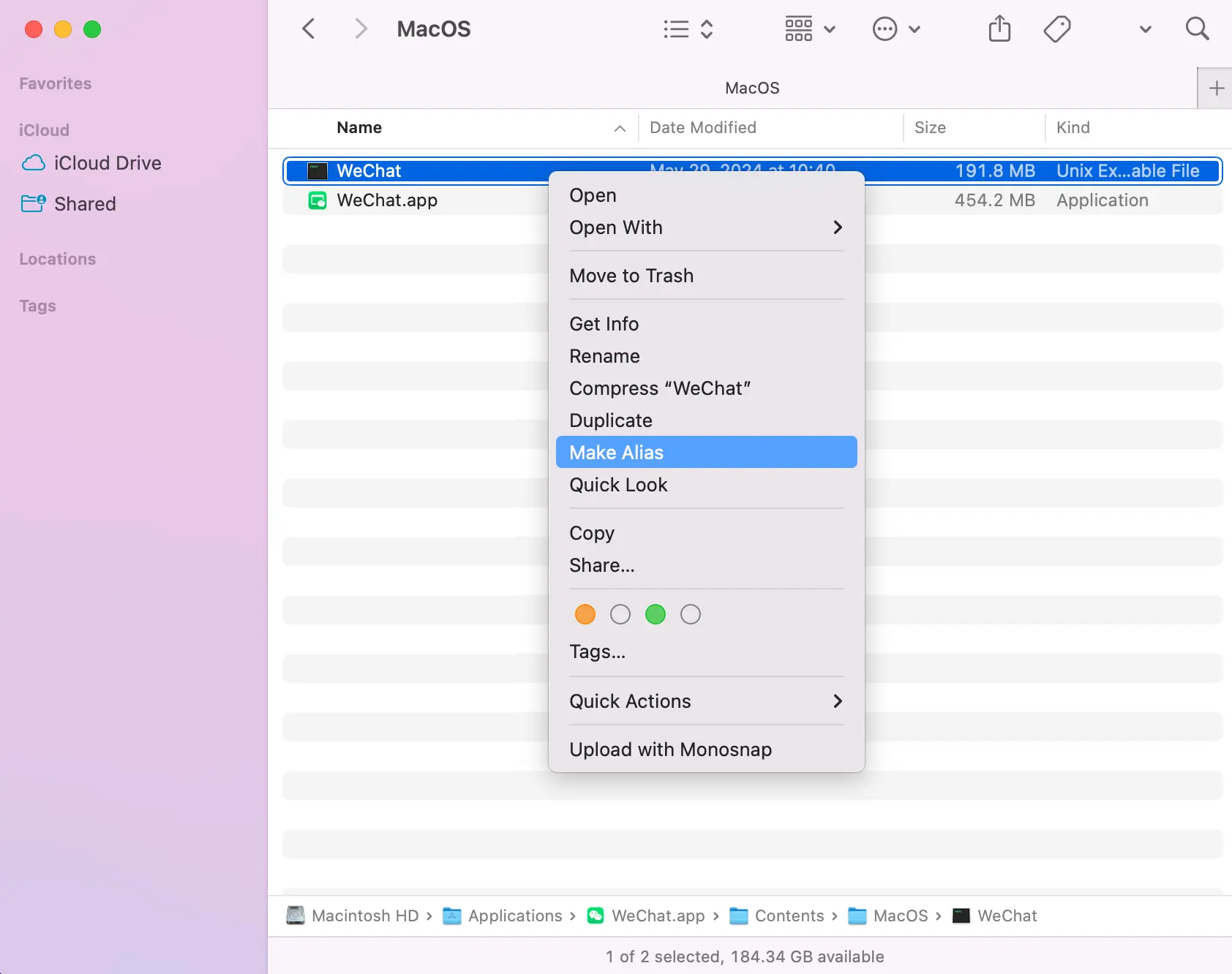This screenshot has height=974, width=1232.
Task: Expand the Open With submenu
Action: tap(707, 227)
